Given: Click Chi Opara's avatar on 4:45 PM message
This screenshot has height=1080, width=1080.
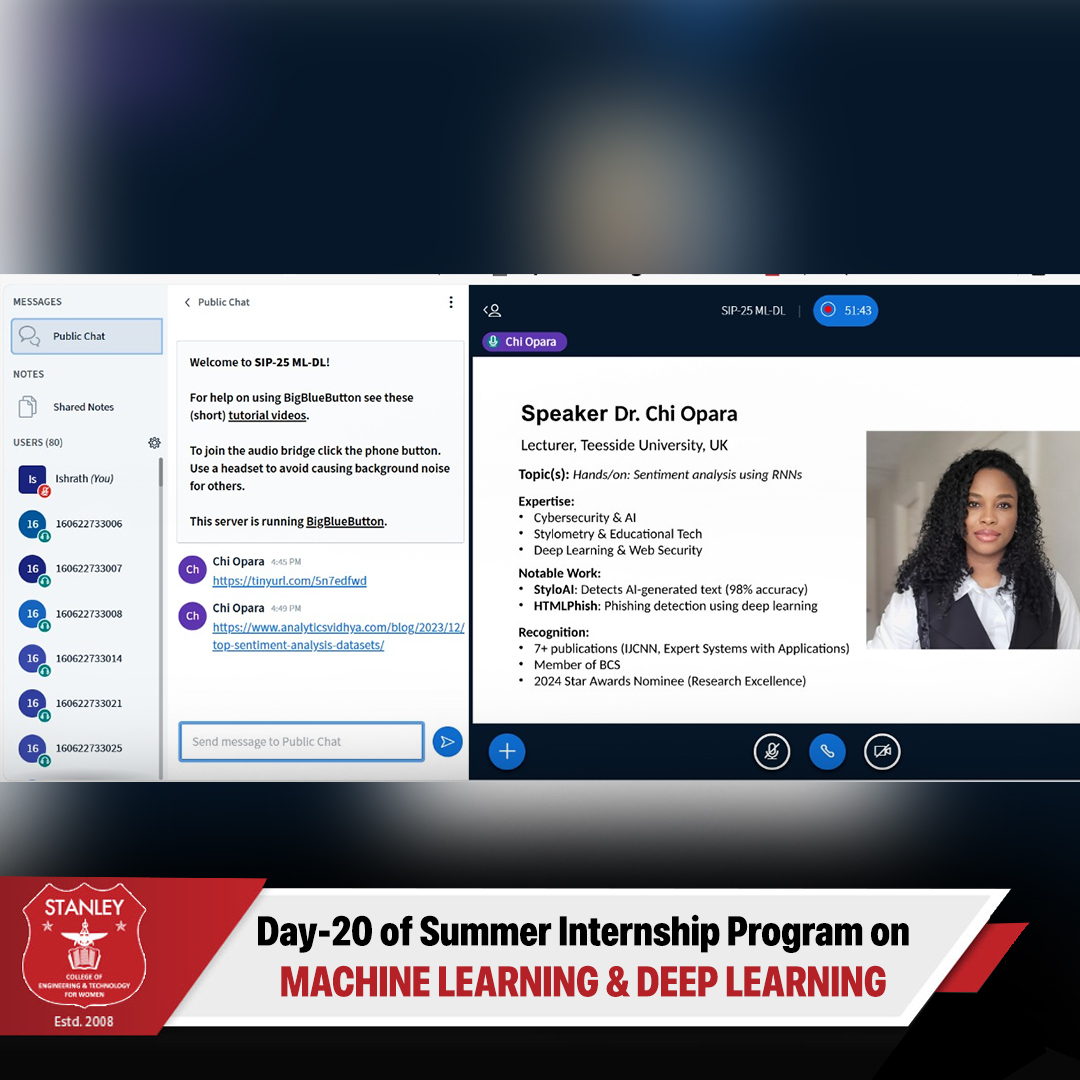Looking at the screenshot, I should click(193, 570).
